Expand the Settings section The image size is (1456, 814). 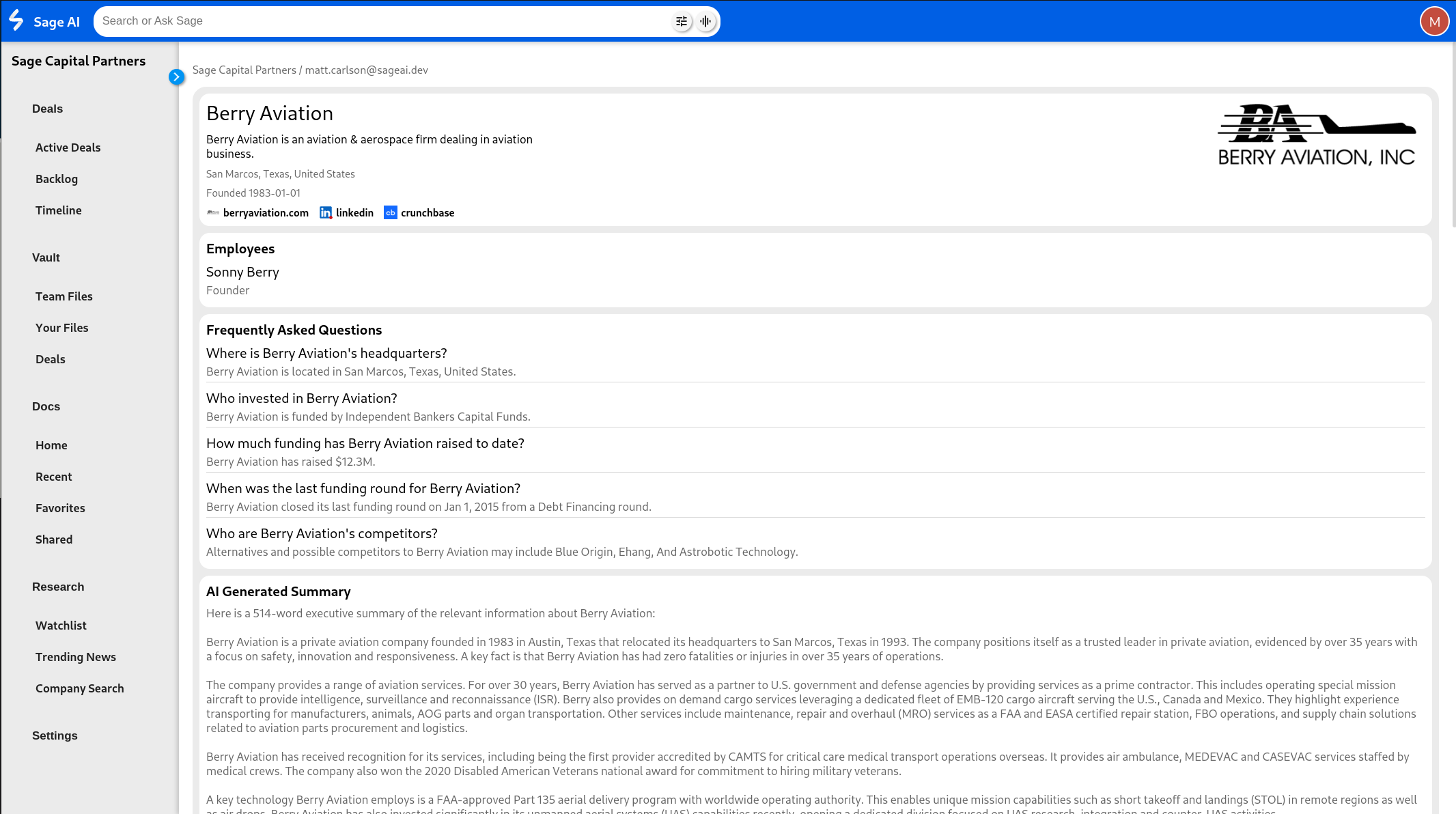(x=55, y=735)
